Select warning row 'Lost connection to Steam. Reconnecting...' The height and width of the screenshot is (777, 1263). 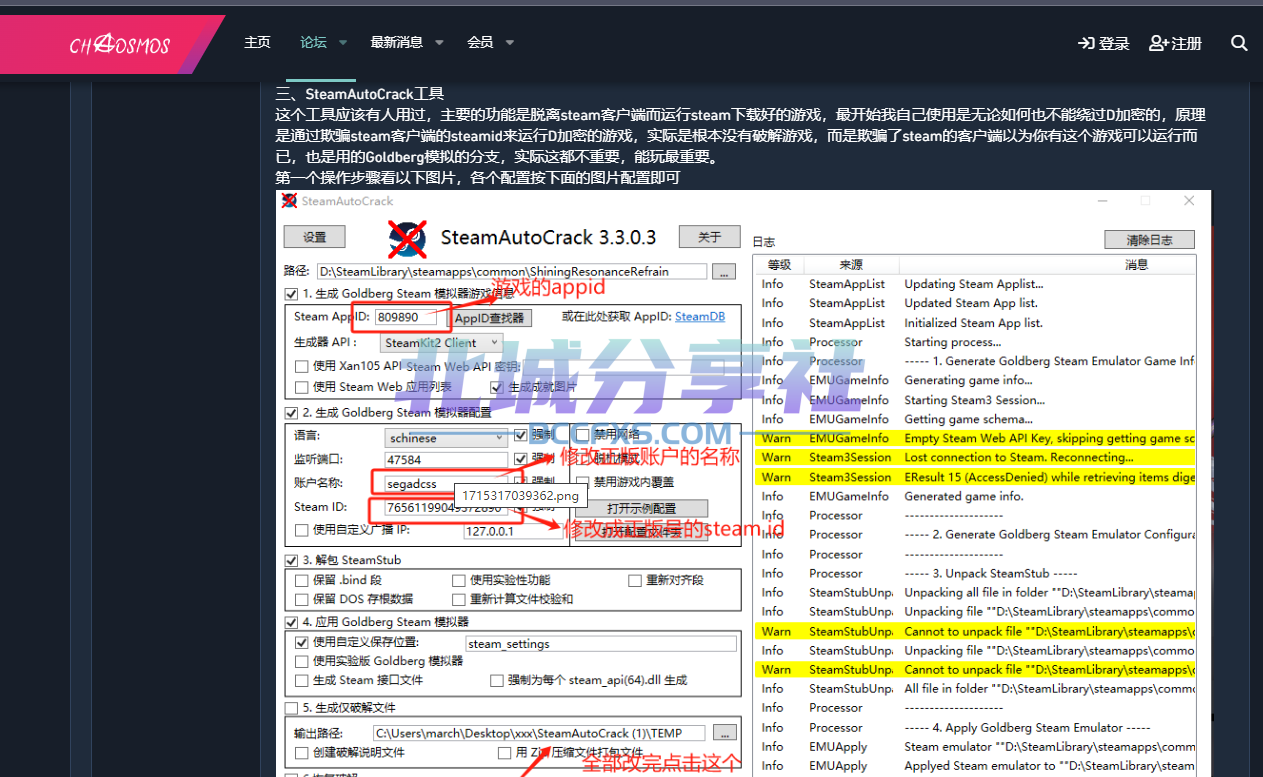coord(975,457)
